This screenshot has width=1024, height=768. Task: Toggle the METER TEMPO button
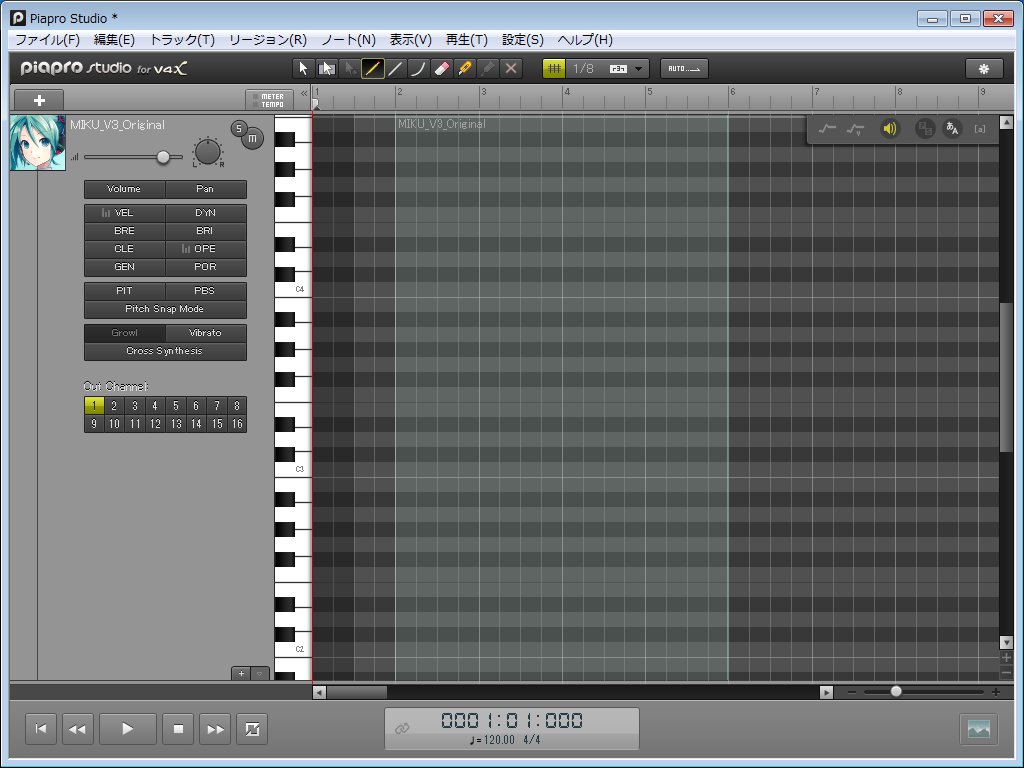point(269,100)
